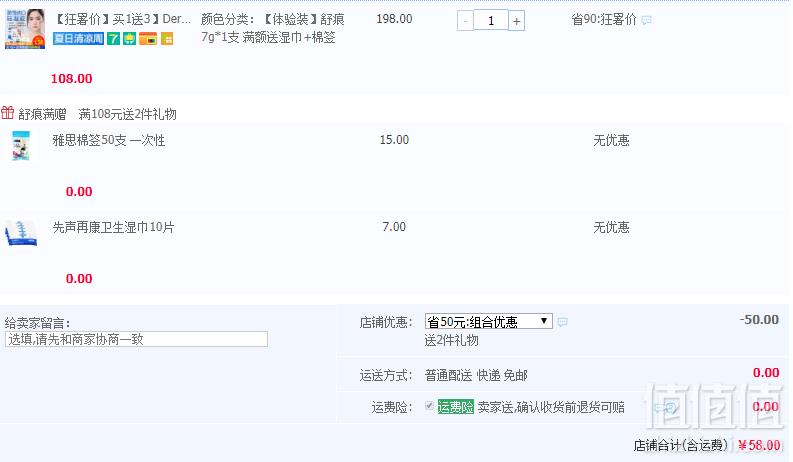
Task: Toggle the 运费险 shipping insurance checkbox
Action: (x=429, y=405)
